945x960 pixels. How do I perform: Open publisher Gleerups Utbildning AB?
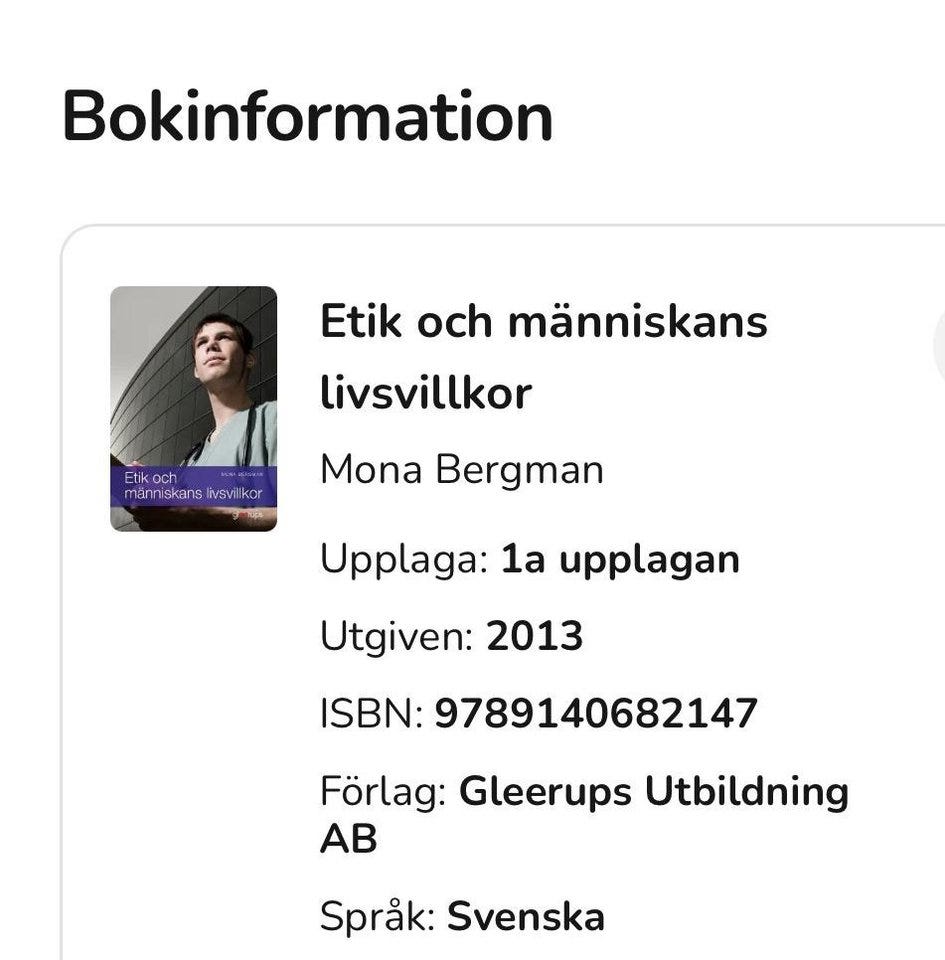tap(653, 792)
